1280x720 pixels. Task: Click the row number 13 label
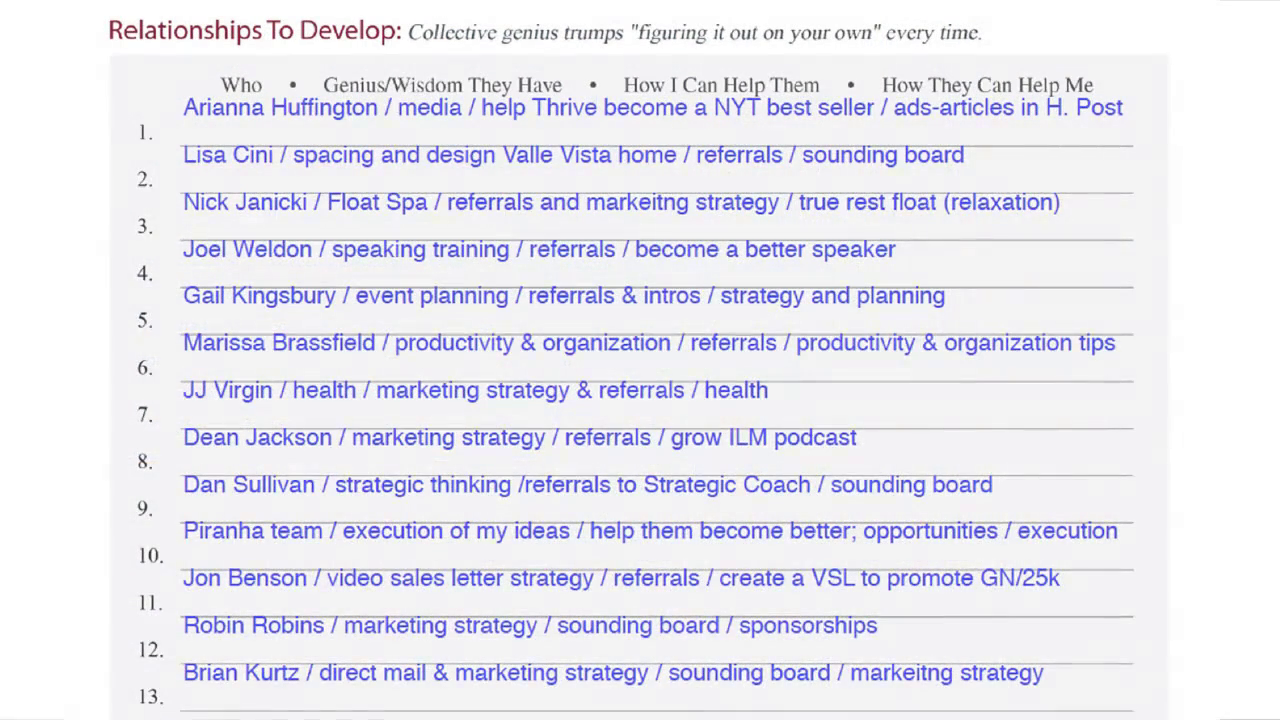point(151,696)
